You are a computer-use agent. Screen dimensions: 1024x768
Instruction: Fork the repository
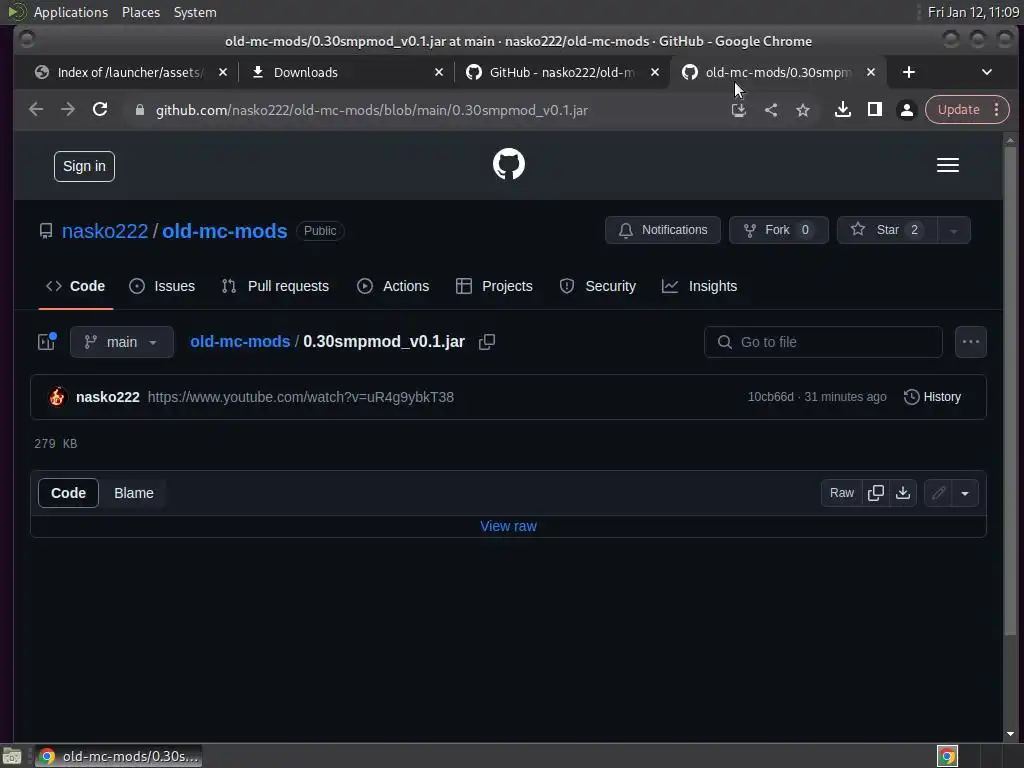[778, 231]
